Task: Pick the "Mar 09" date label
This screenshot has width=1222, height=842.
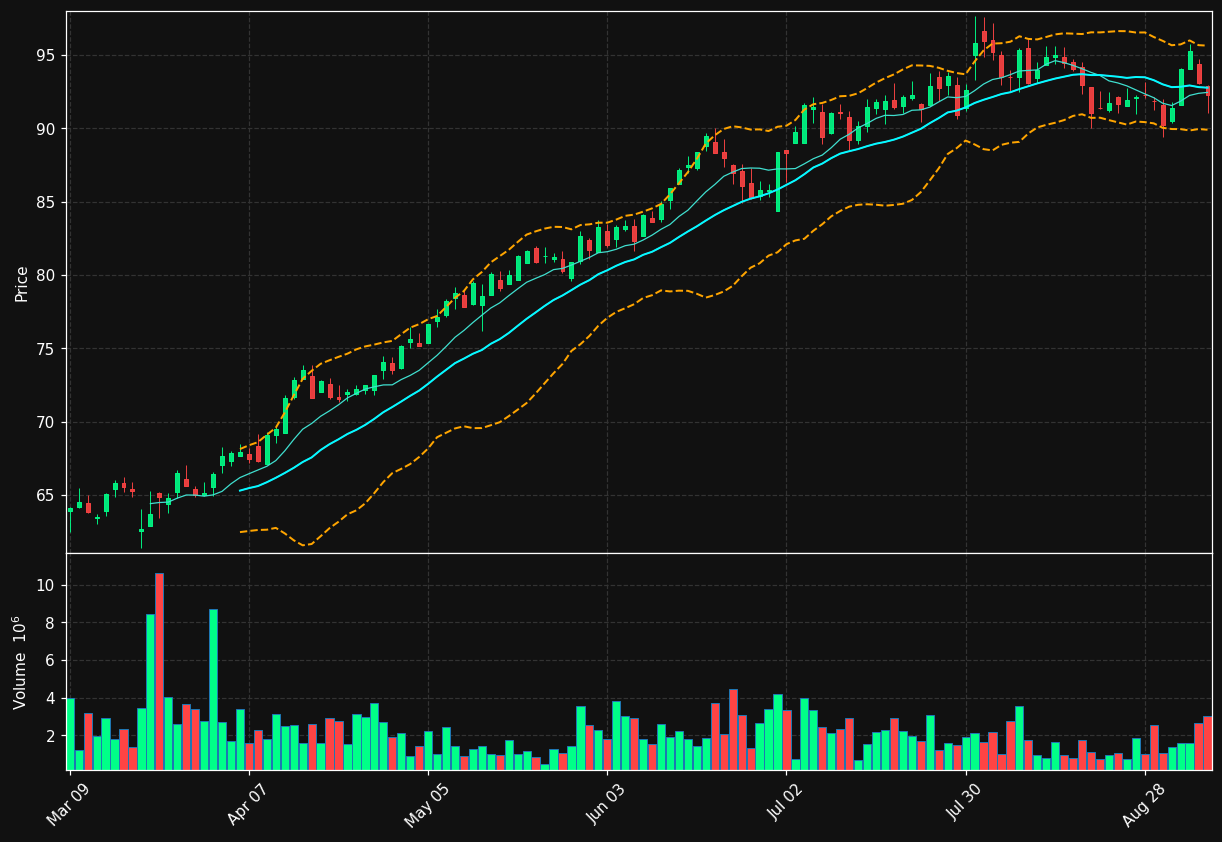Action: 66,802
